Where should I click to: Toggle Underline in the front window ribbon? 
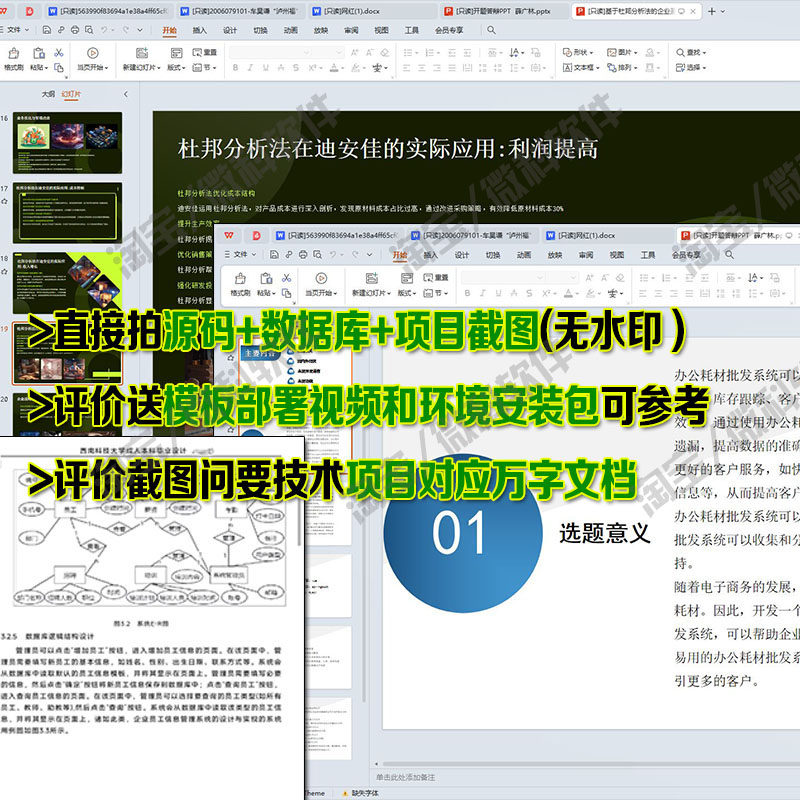pos(498,293)
